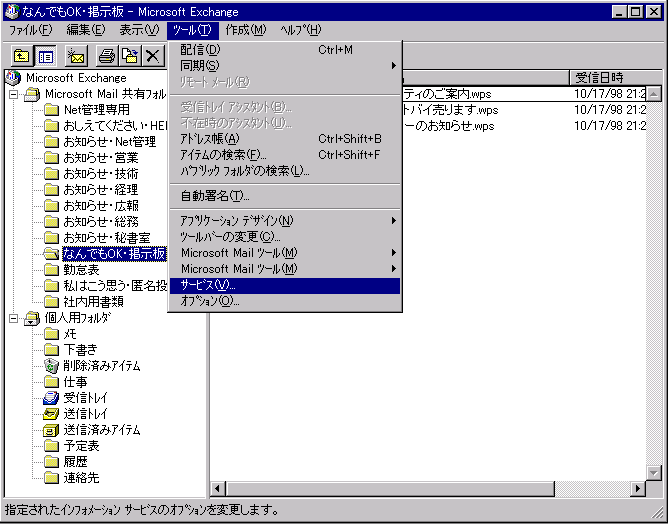Open the 作成(M) menu in menu bar

click(x=246, y=30)
